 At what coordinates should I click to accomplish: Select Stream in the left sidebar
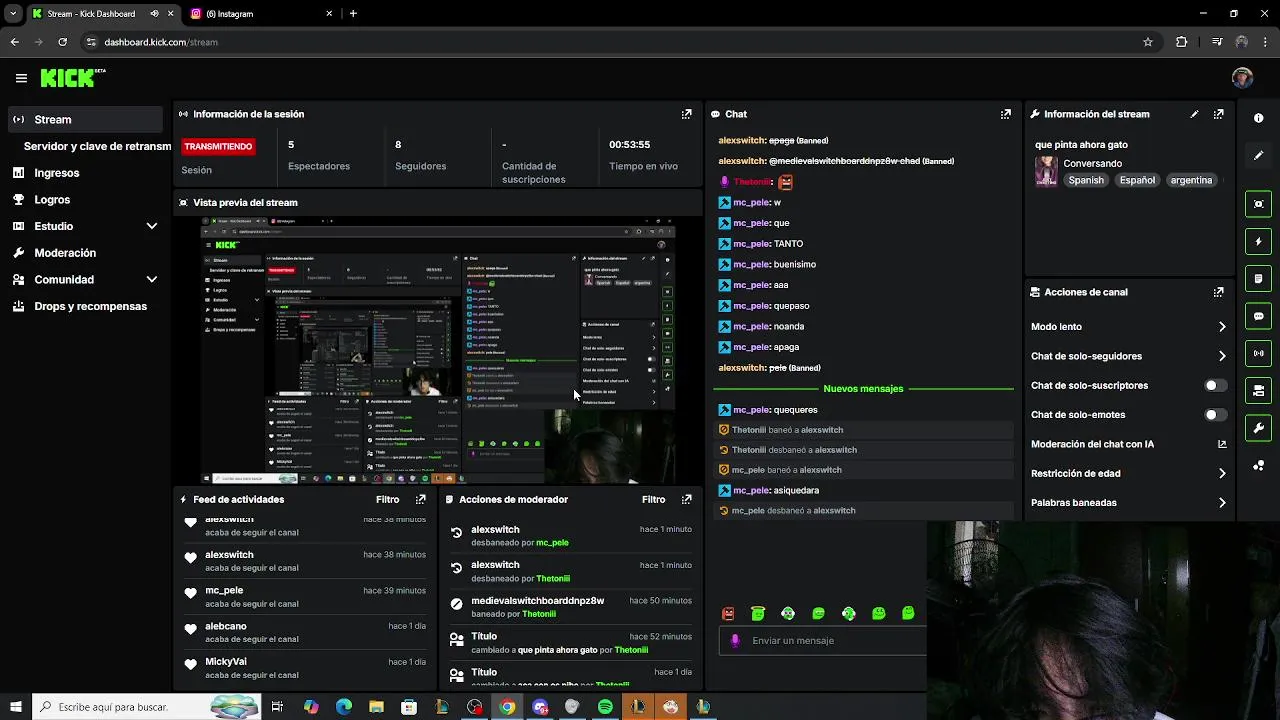pyautogui.click(x=84, y=119)
